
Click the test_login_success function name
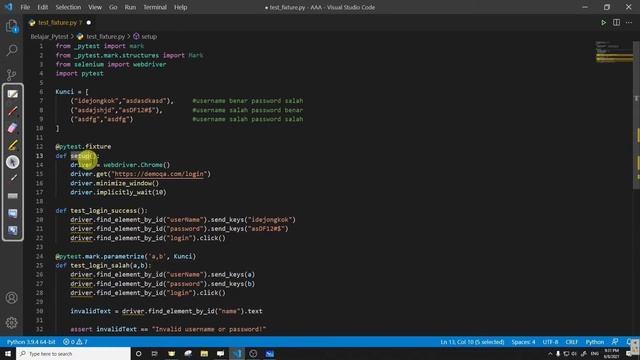(x=105, y=211)
